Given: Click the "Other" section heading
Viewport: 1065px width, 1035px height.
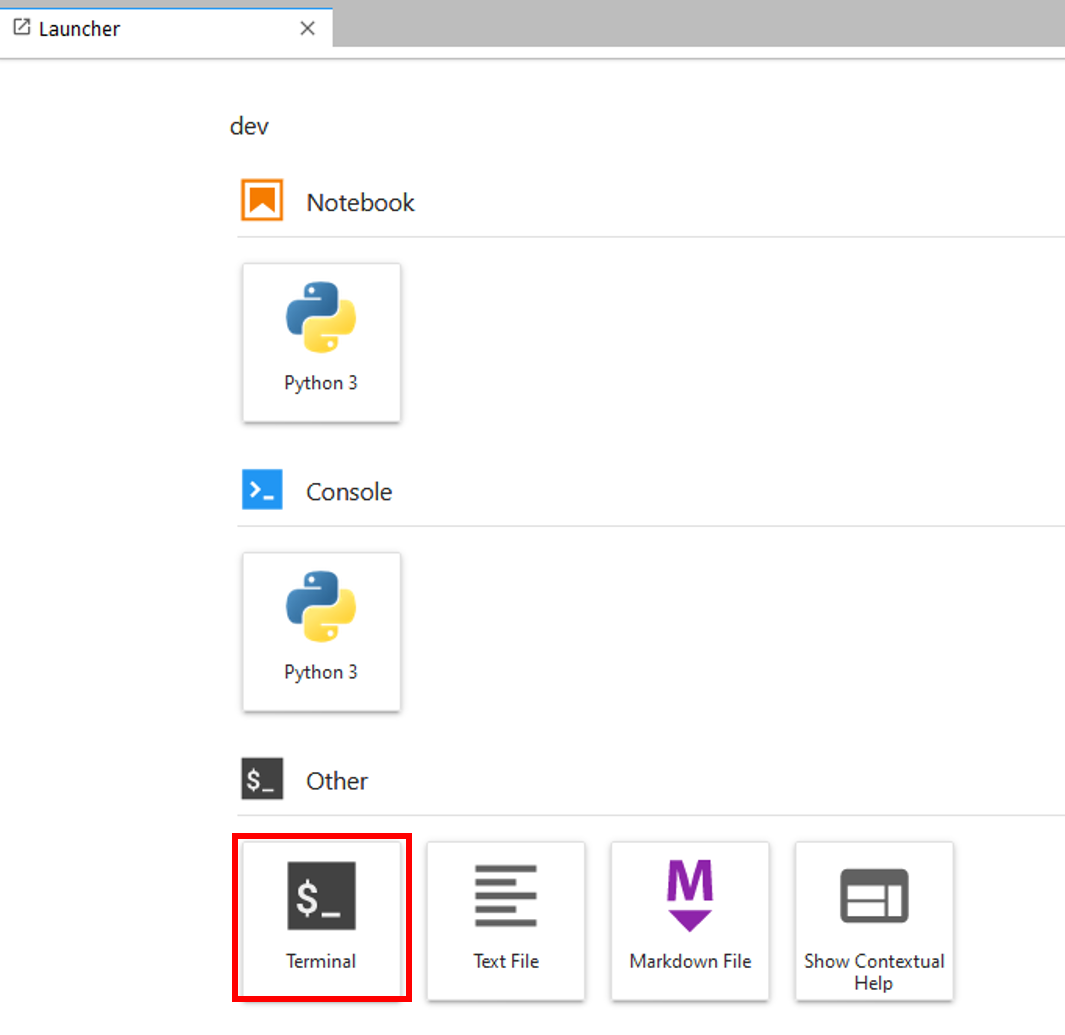Looking at the screenshot, I should tap(337, 781).
